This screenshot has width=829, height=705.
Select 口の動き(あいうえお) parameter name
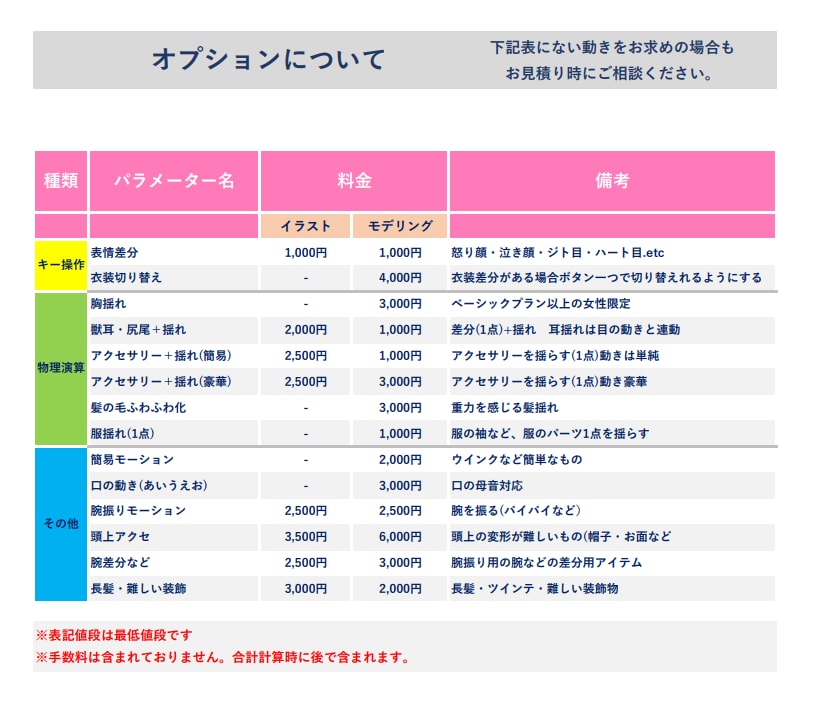click(x=150, y=485)
